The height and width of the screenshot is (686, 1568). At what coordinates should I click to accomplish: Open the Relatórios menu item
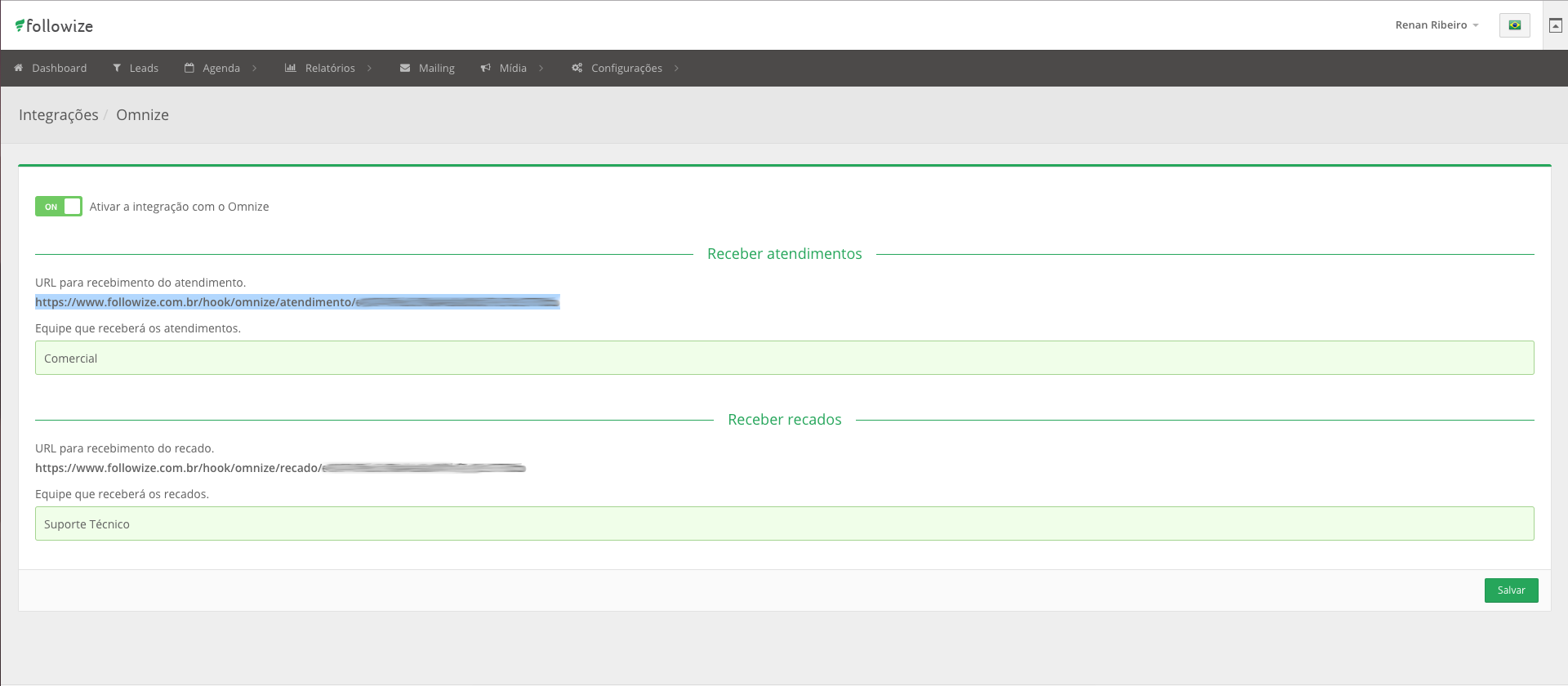tap(328, 68)
